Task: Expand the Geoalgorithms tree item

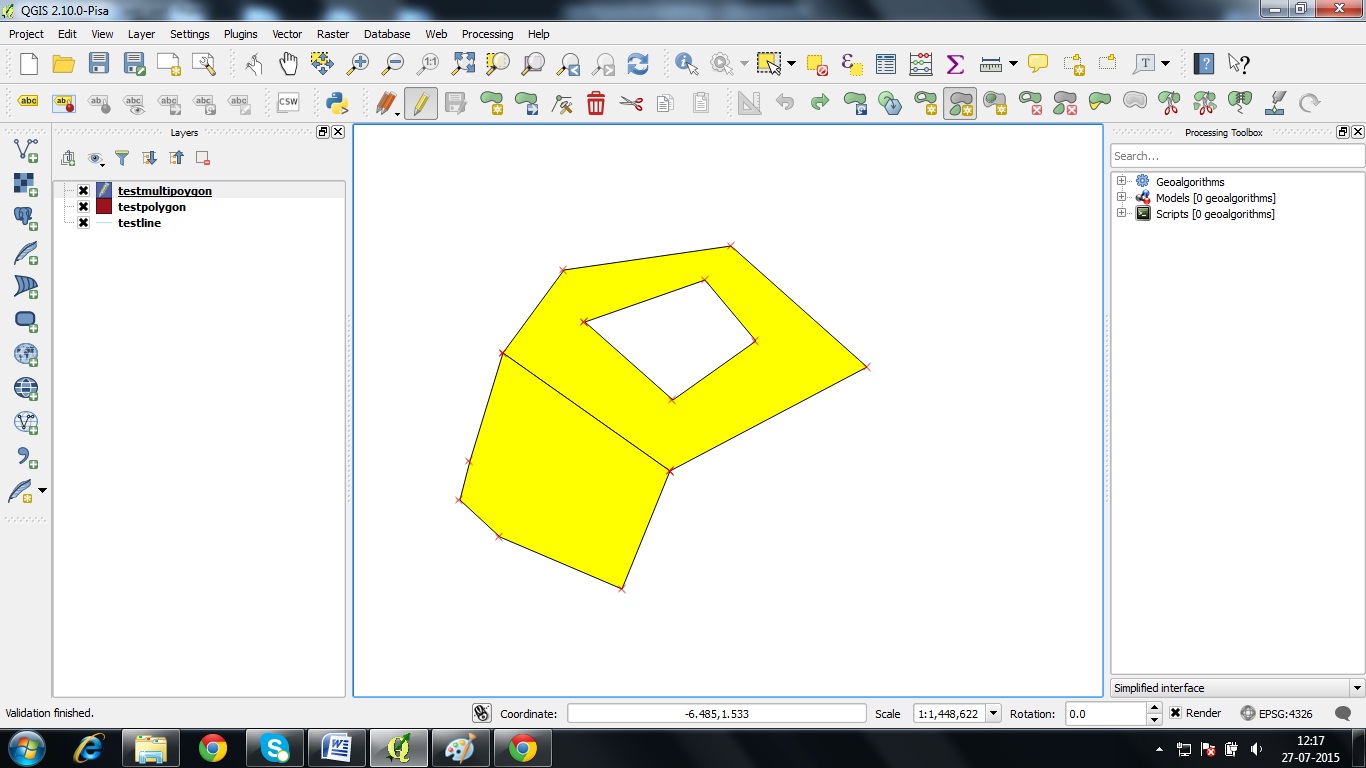Action: [1121, 181]
